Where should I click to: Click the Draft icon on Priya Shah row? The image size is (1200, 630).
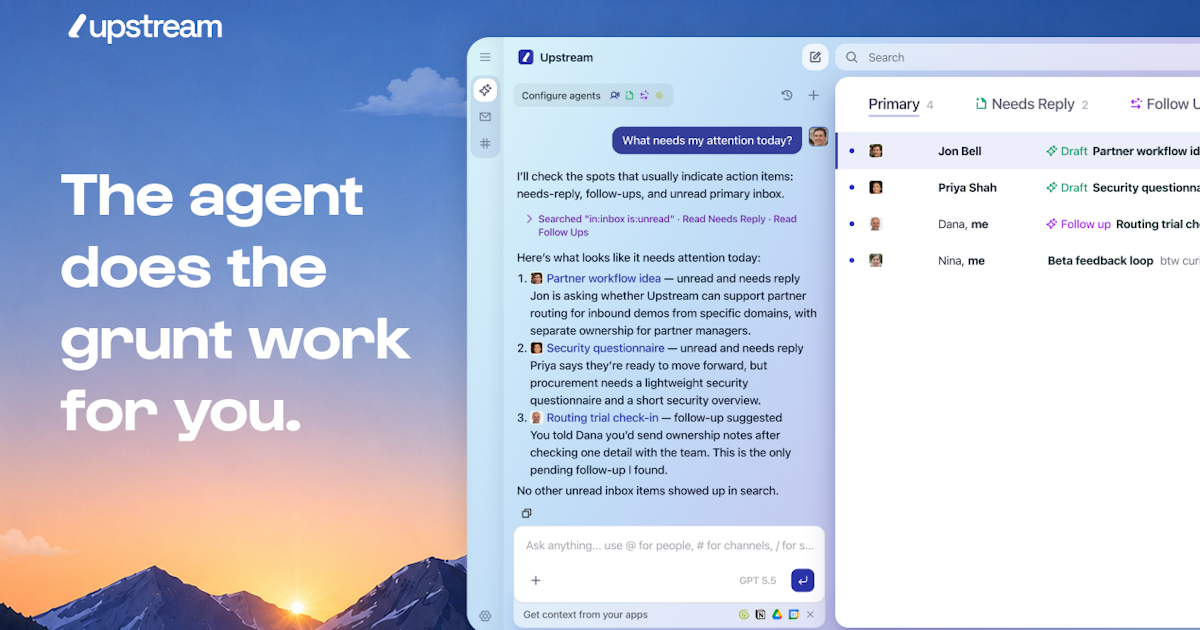pos(1052,187)
